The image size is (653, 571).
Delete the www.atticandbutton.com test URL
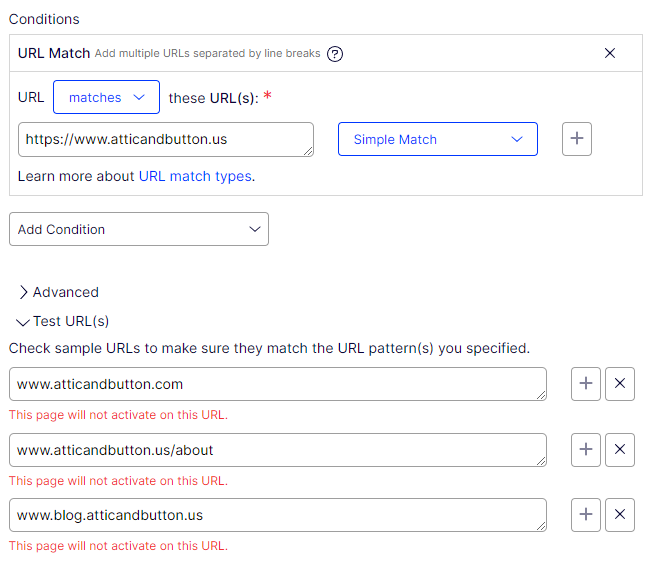point(620,384)
